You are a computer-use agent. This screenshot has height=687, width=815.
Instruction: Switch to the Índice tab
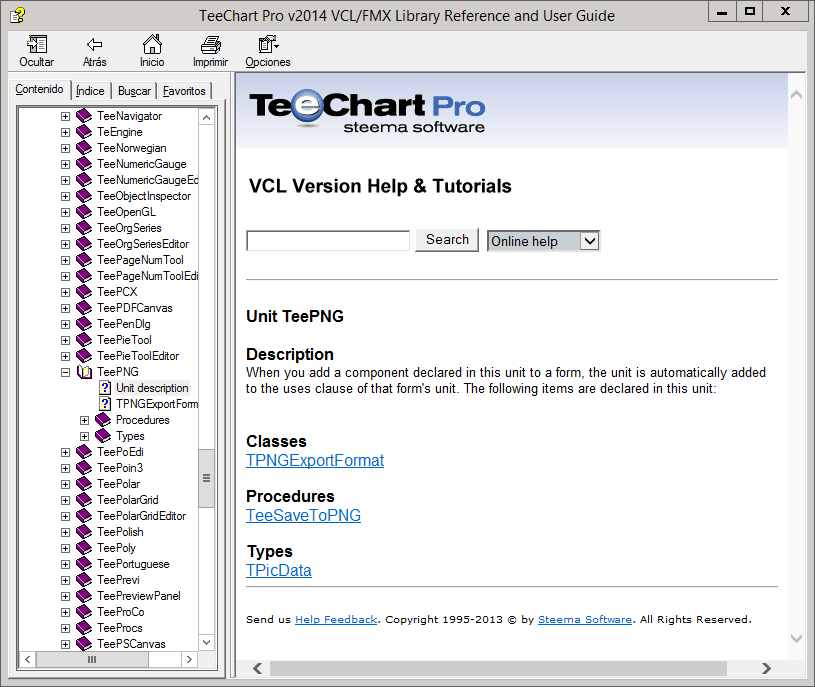[90, 91]
